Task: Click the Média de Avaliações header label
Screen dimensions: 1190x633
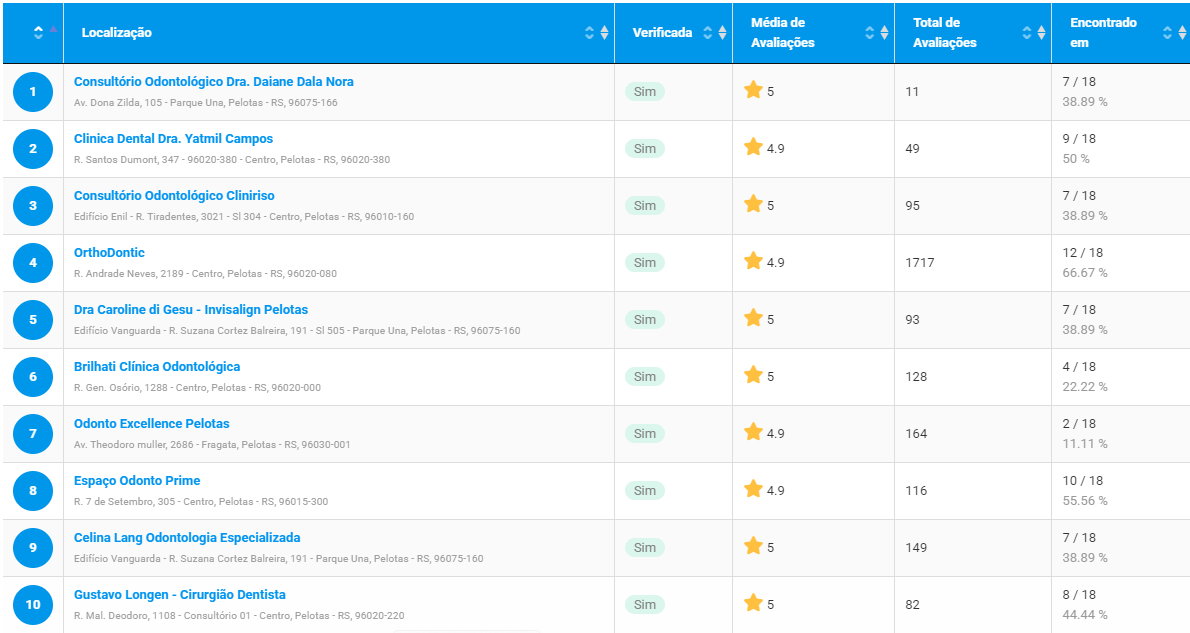Action: [782, 33]
